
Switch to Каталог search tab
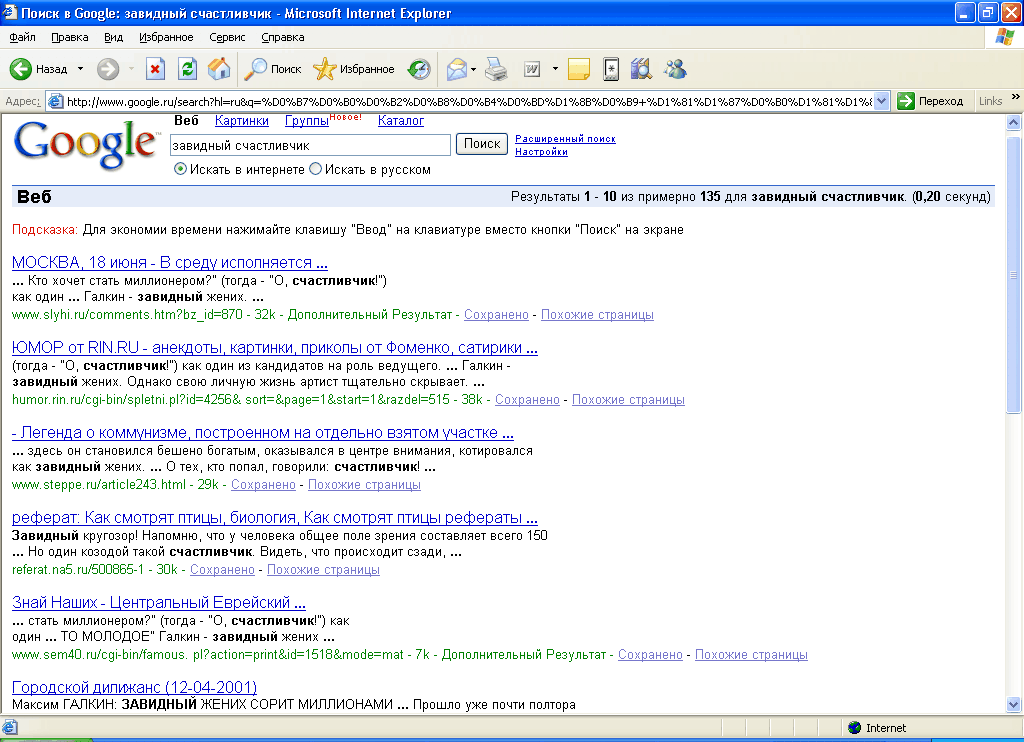tap(401, 121)
